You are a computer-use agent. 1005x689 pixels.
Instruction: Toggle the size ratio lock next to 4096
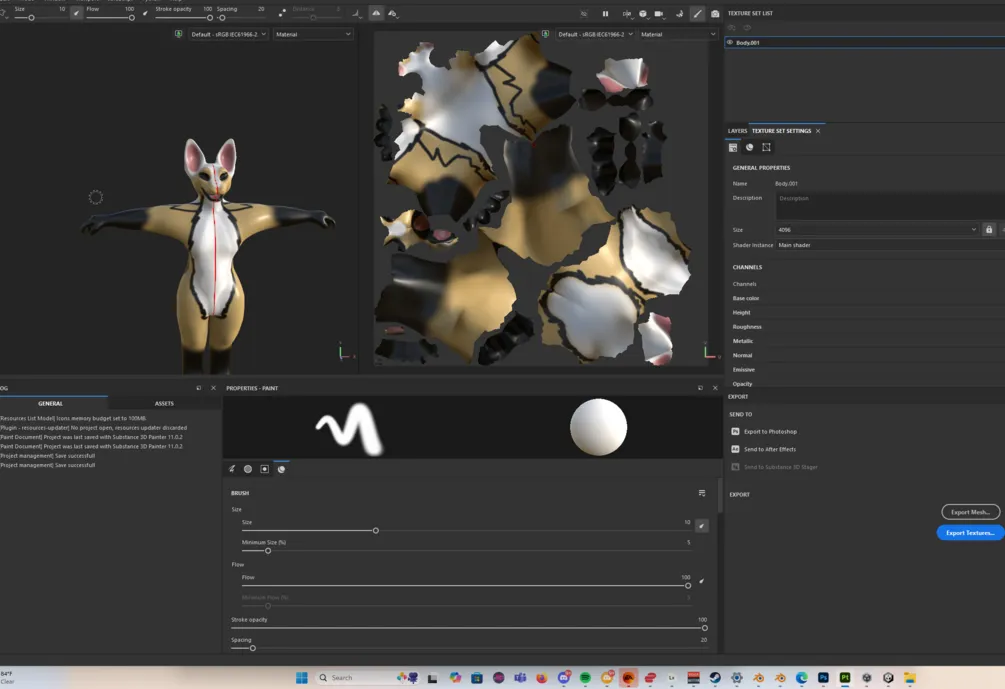tap(989, 230)
